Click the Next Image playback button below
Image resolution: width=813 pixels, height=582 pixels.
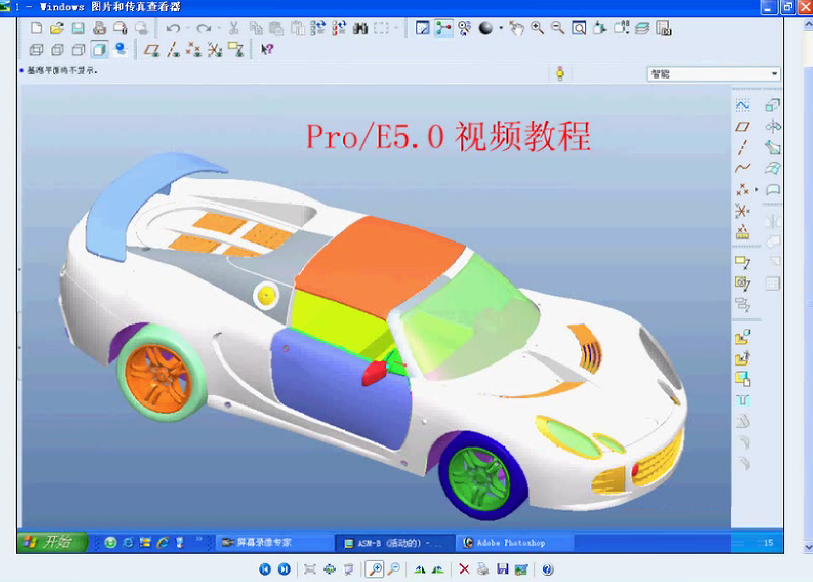(285, 567)
